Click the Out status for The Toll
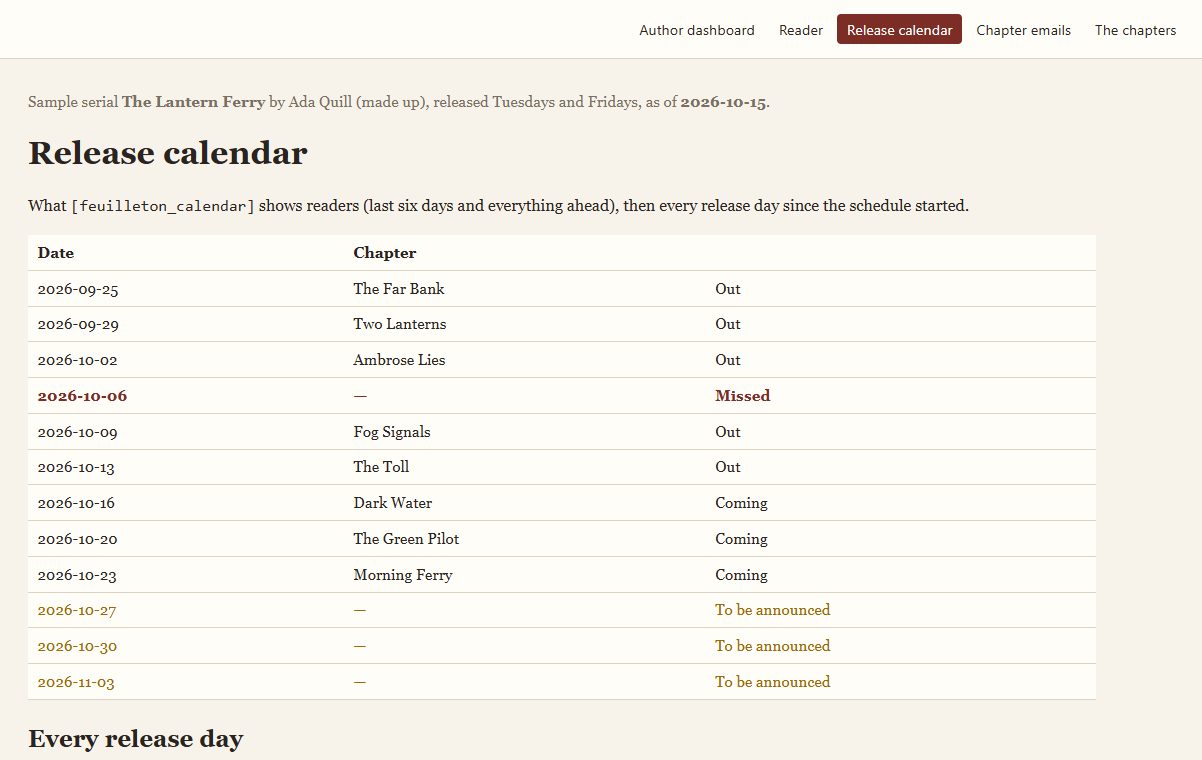This screenshot has height=760, width=1202. pyautogui.click(x=728, y=467)
